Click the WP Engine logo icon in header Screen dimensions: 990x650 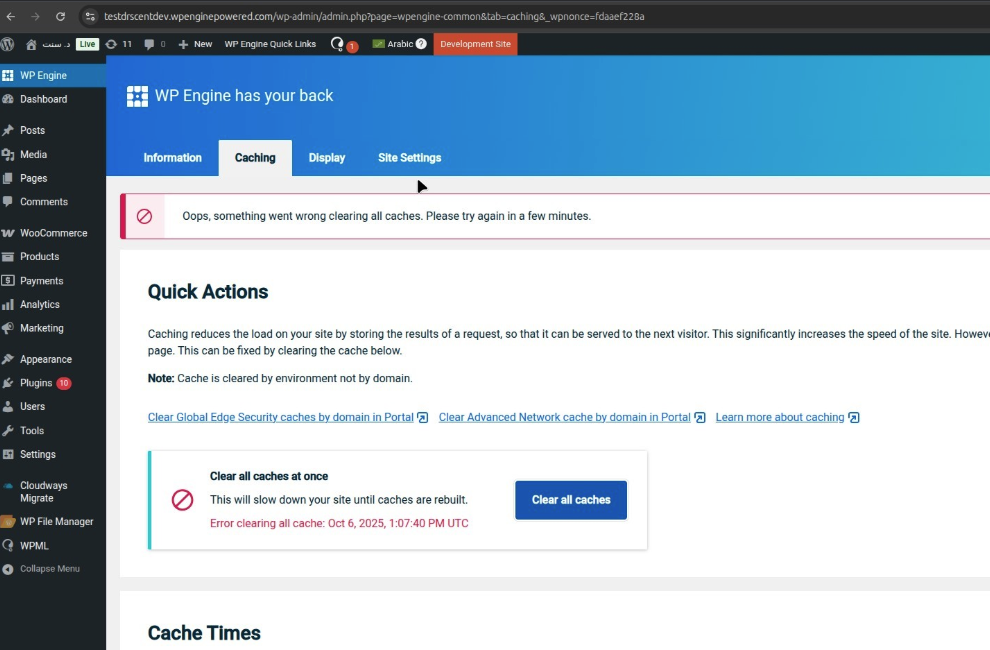[x=137, y=96]
